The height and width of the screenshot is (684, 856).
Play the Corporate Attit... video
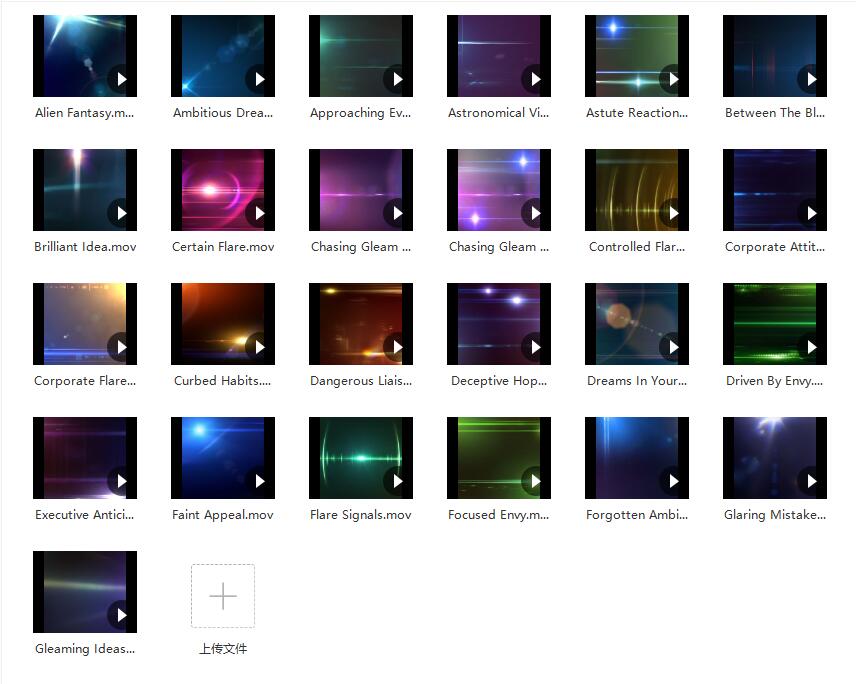click(x=811, y=213)
